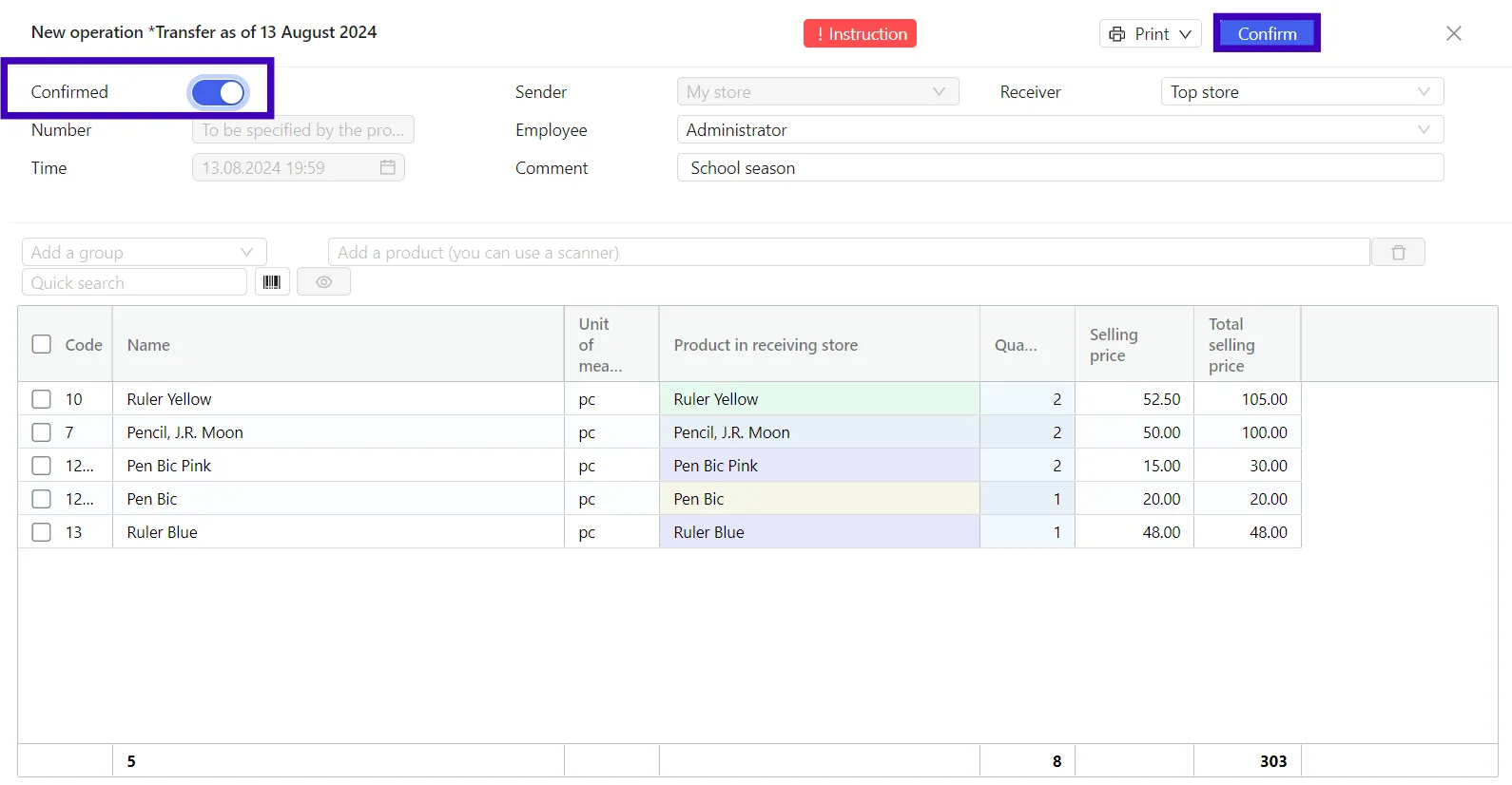The image size is (1512, 785).
Task: Click the barcode scanner icon button
Action: click(272, 282)
